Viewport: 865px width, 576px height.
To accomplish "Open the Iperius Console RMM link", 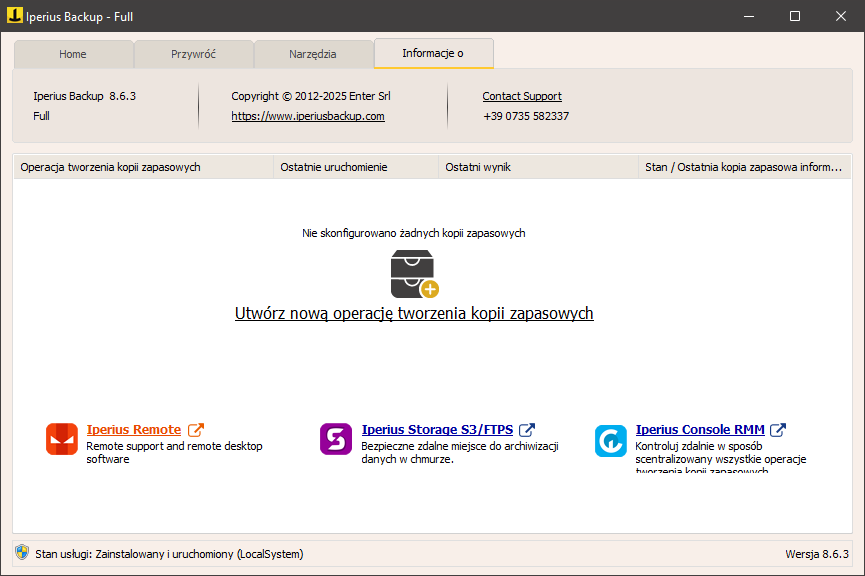I will point(700,429).
